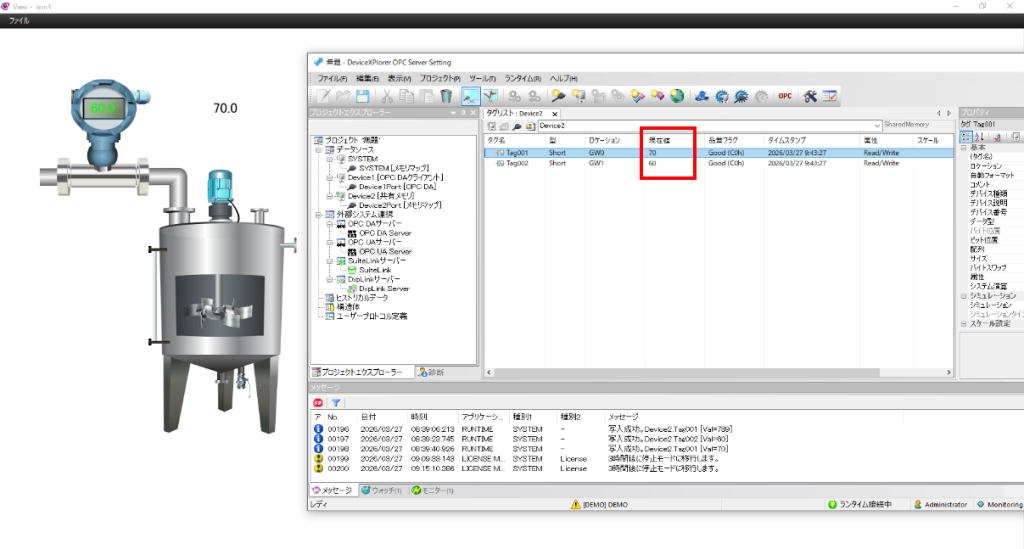Image resolution: width=1024 pixels, height=549 pixels.
Task: Open the ランタイム menu
Action: coord(522,78)
